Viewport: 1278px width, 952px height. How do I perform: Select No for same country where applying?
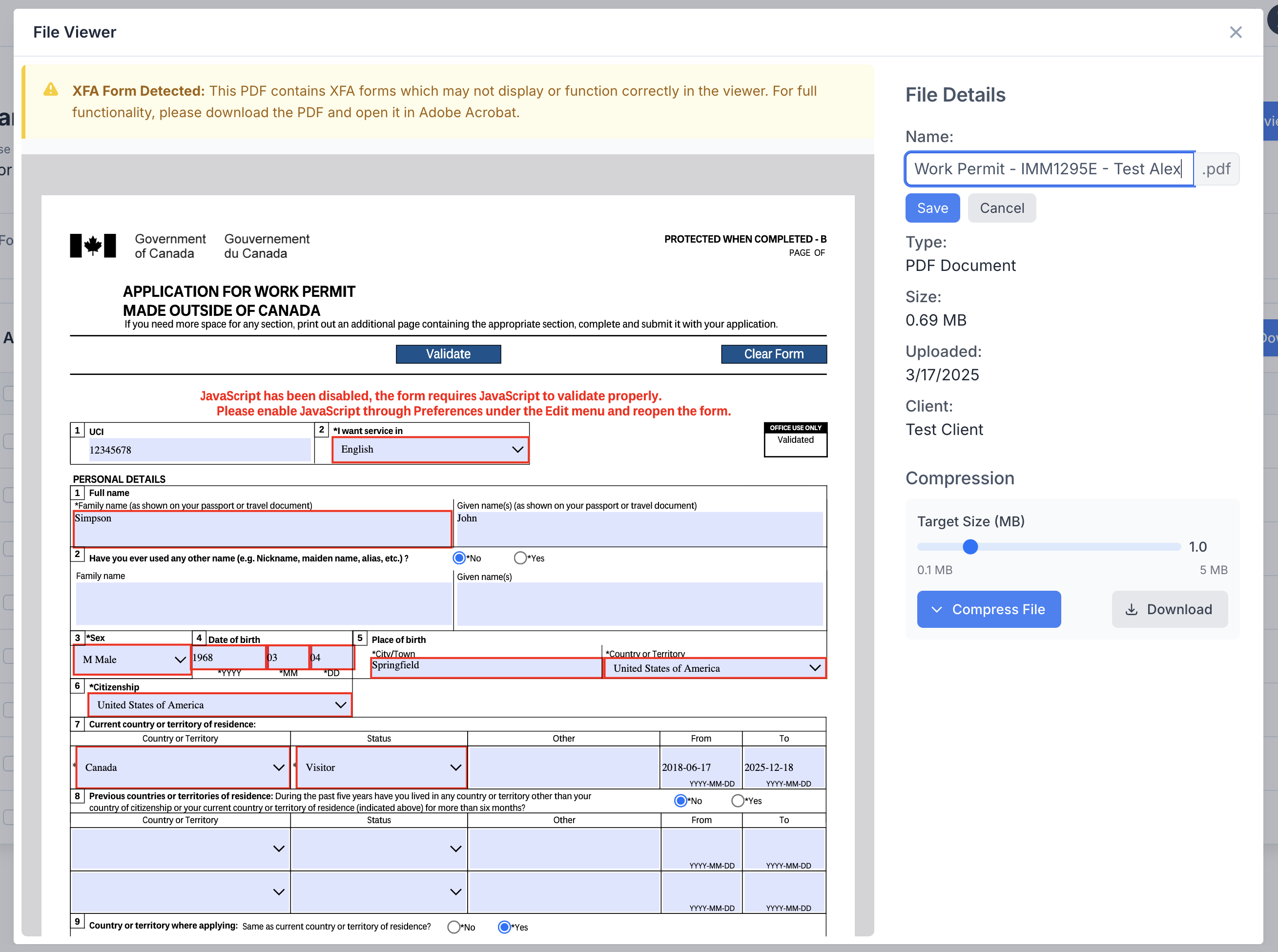453,927
